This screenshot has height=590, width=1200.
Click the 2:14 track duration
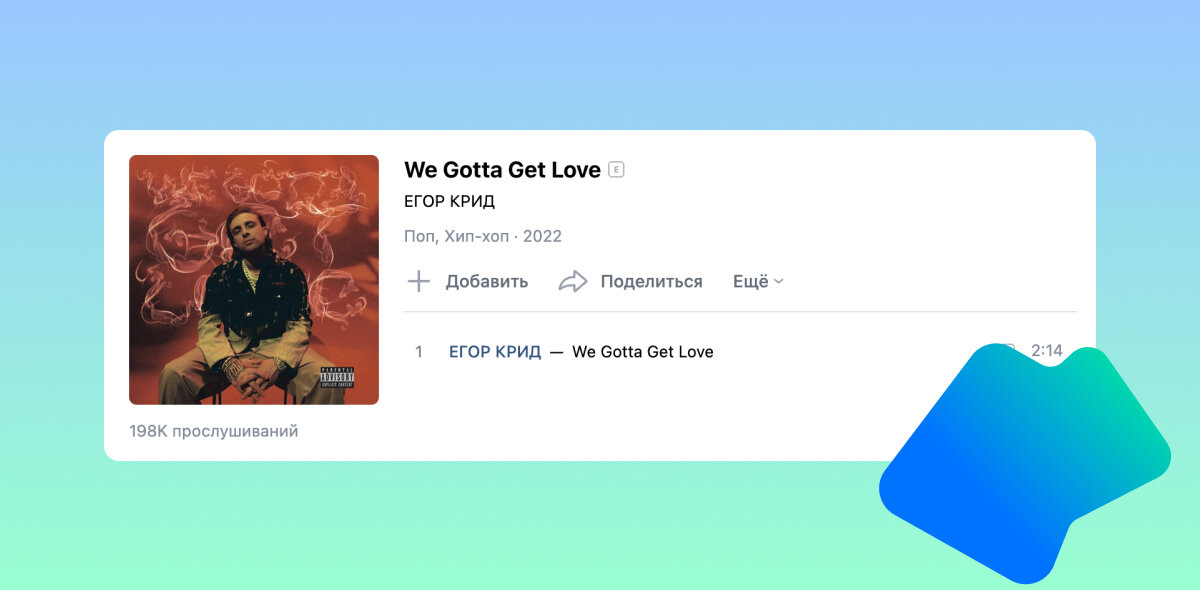click(1047, 351)
